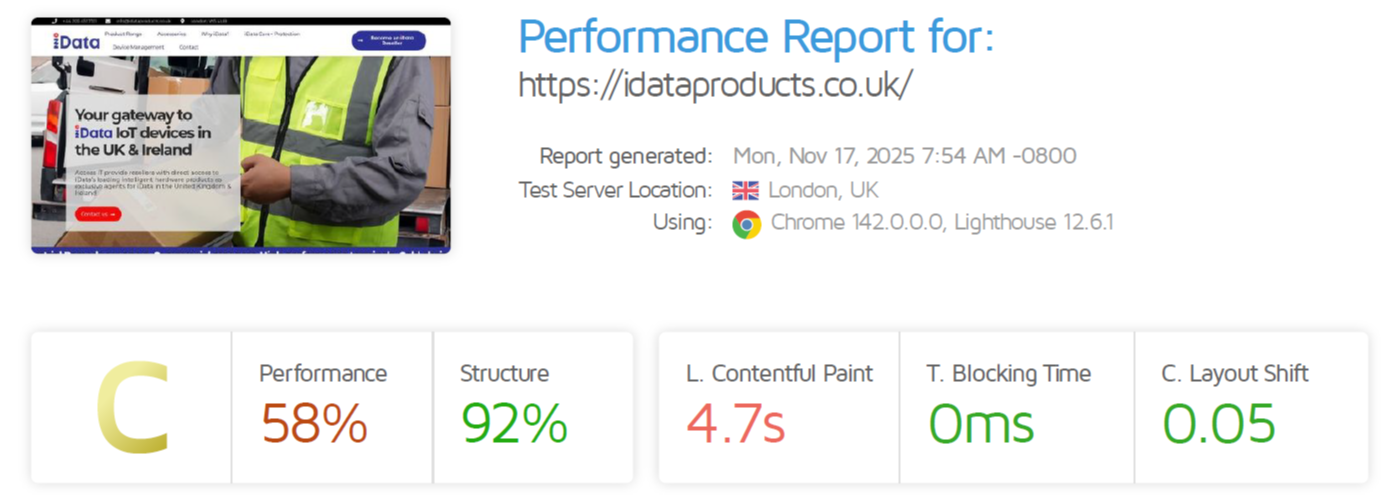Click the report generated date and time
This screenshot has width=1397, height=495.
click(904, 156)
